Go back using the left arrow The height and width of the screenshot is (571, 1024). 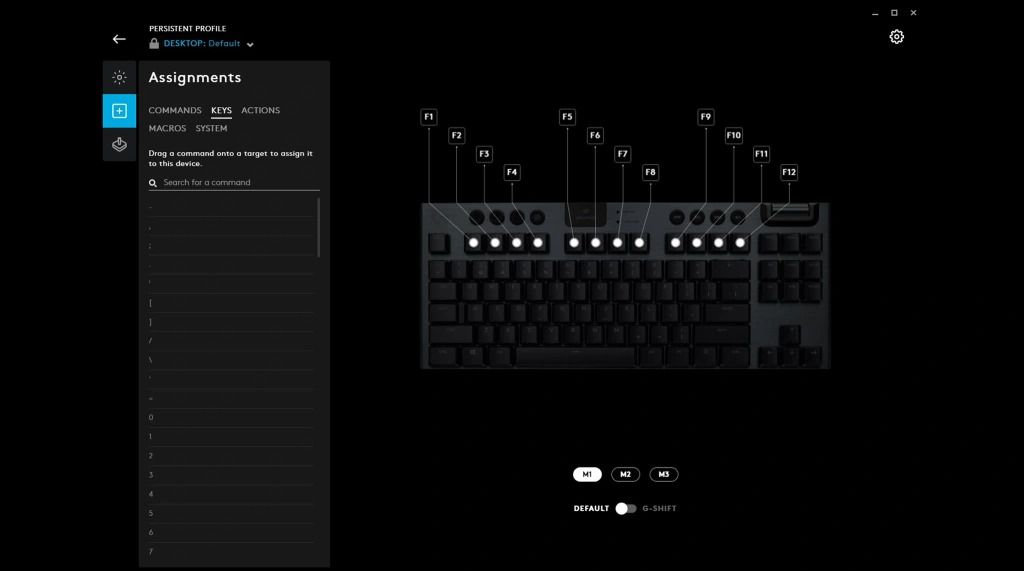tap(119, 39)
